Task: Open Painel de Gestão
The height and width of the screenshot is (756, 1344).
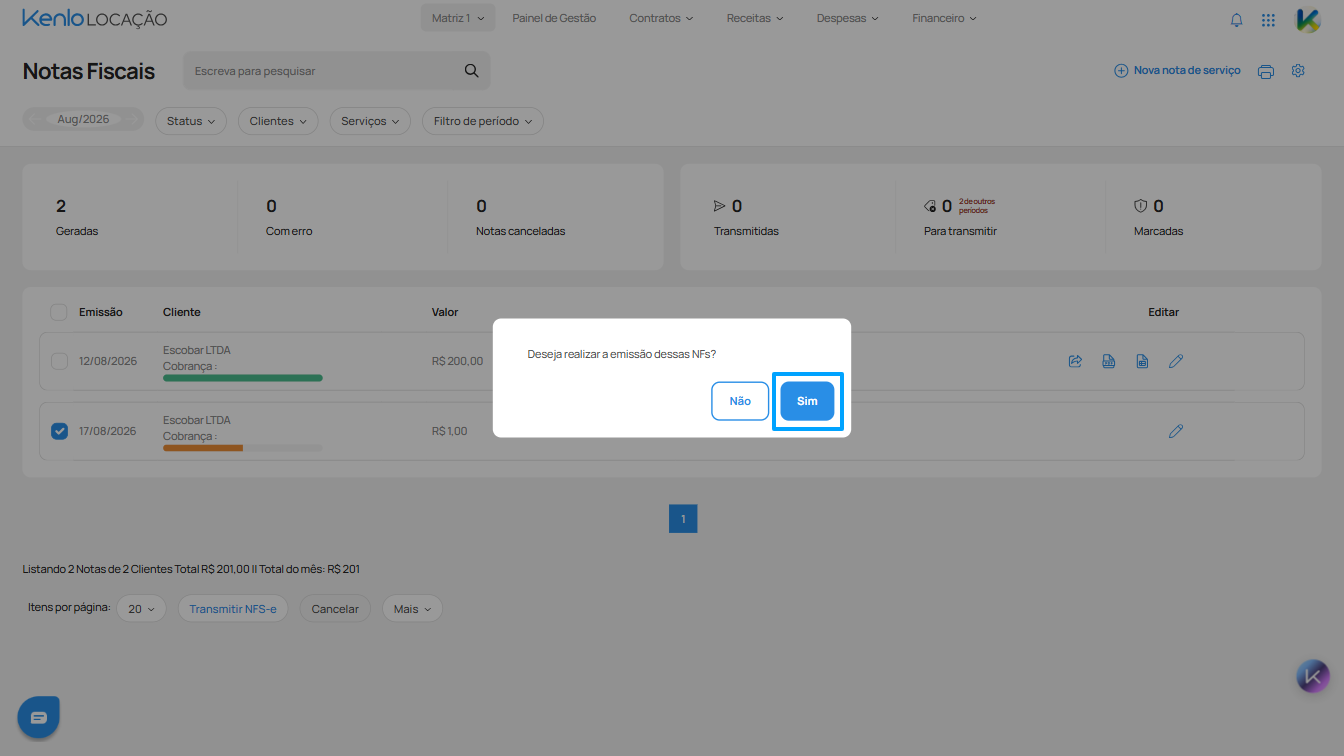Action: 554,18
